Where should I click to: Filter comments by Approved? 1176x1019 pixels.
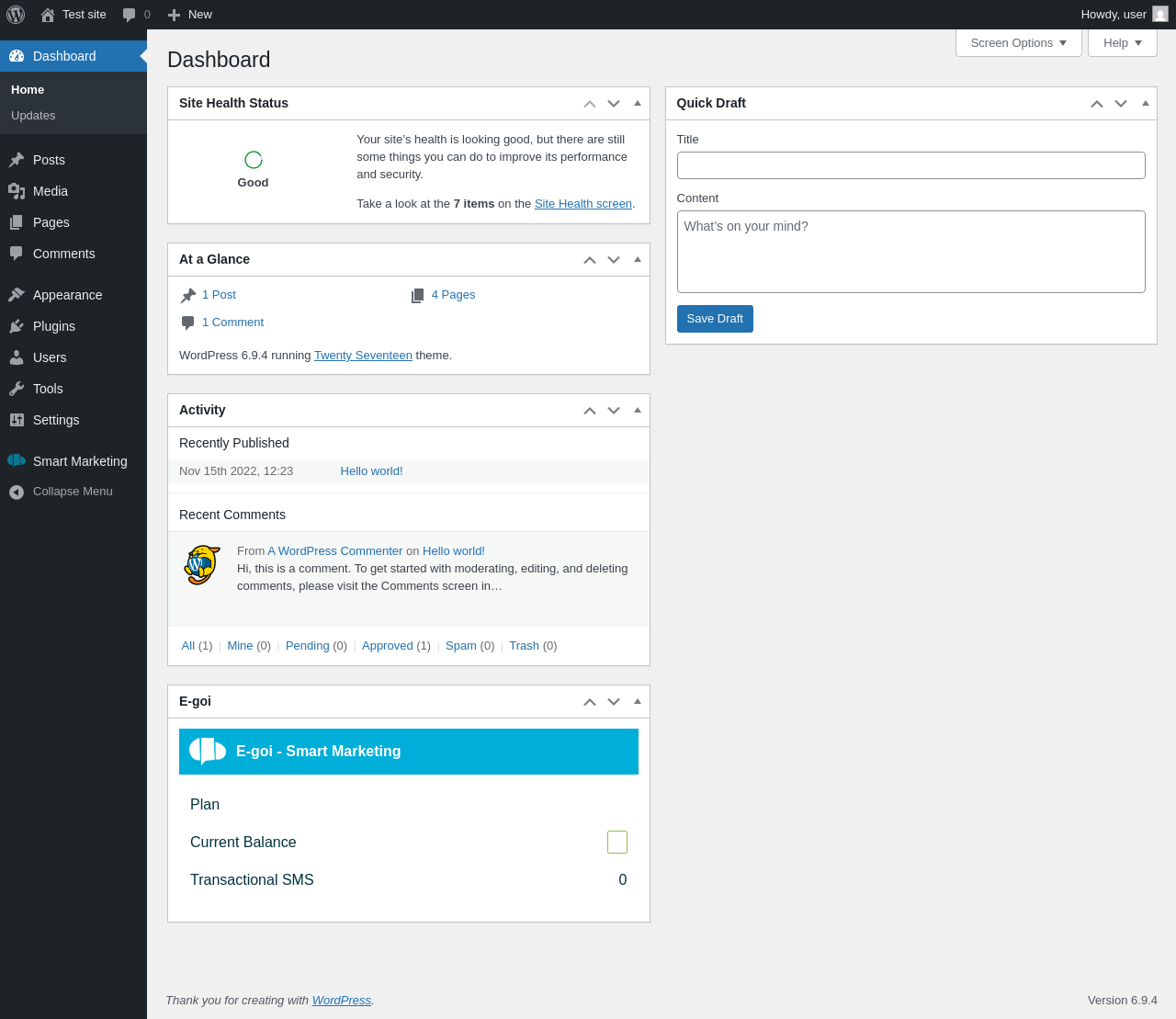[x=387, y=646]
